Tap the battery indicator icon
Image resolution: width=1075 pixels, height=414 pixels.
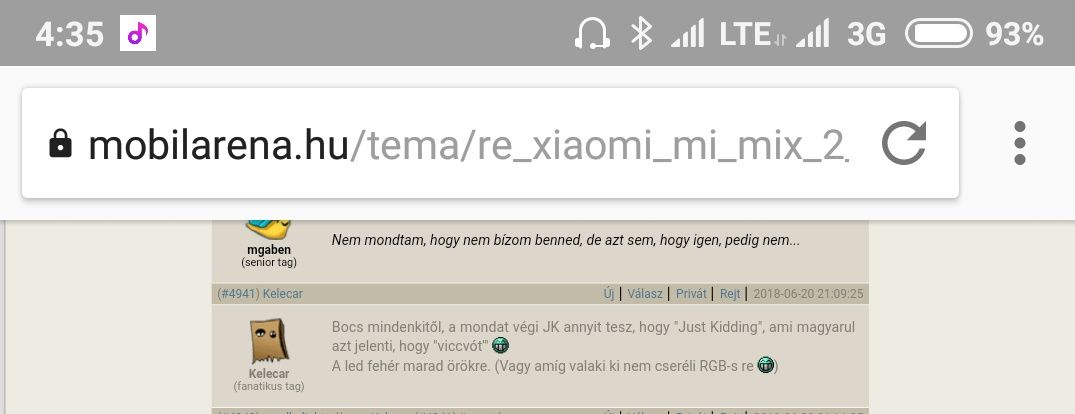(939, 33)
